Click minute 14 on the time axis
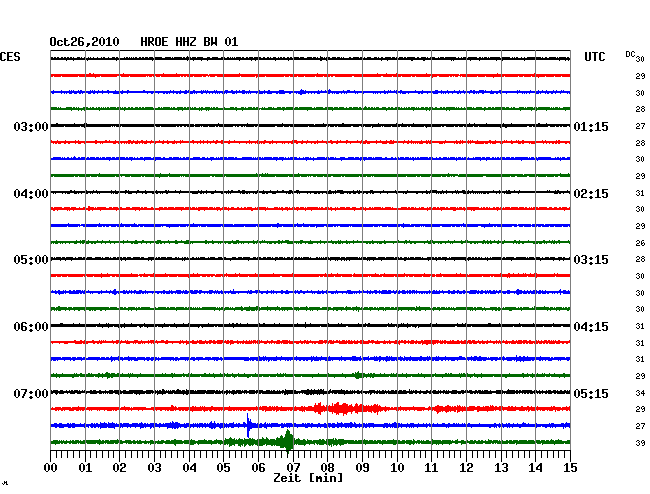 (535, 468)
